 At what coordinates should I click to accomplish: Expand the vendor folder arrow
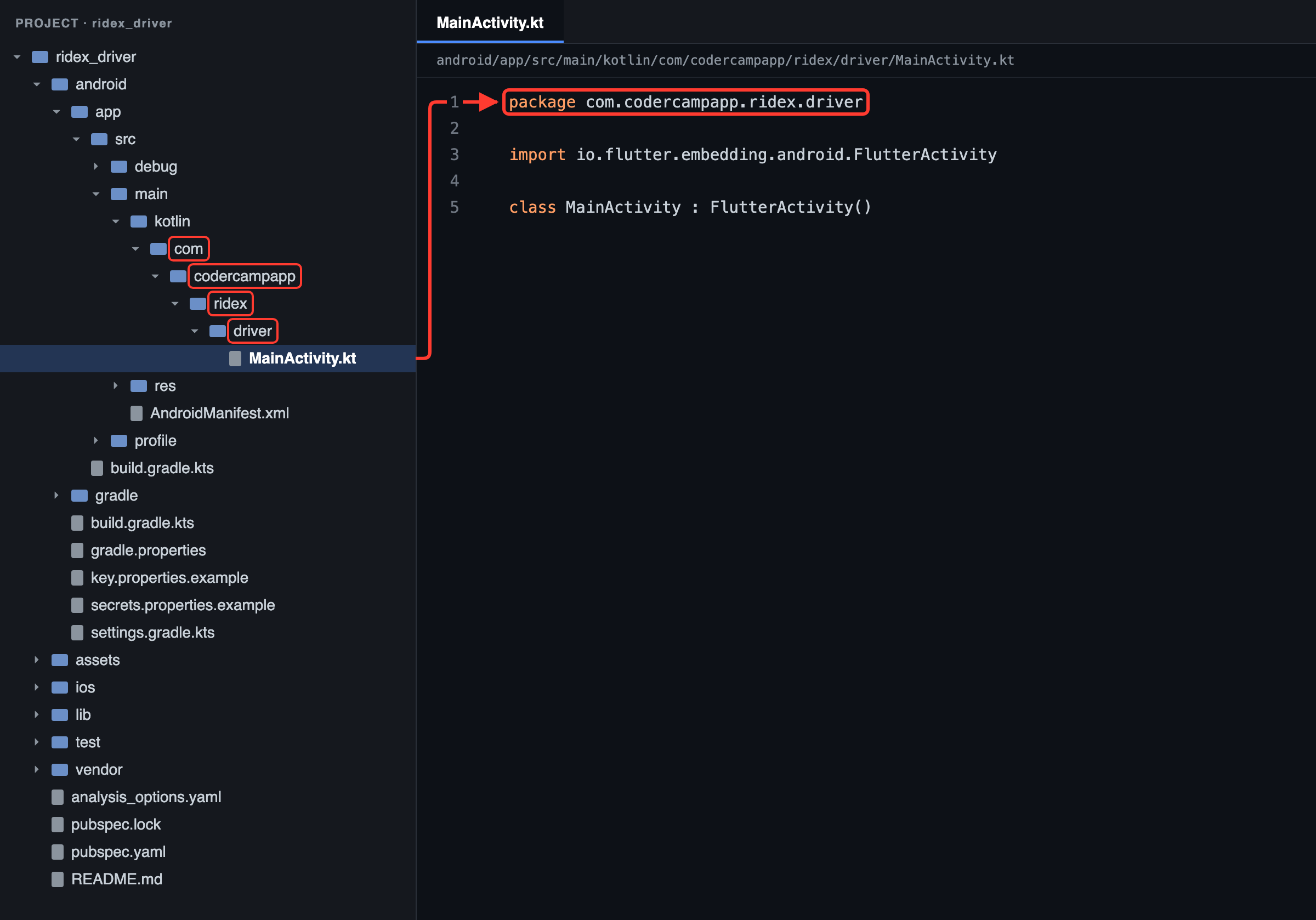tap(37, 769)
